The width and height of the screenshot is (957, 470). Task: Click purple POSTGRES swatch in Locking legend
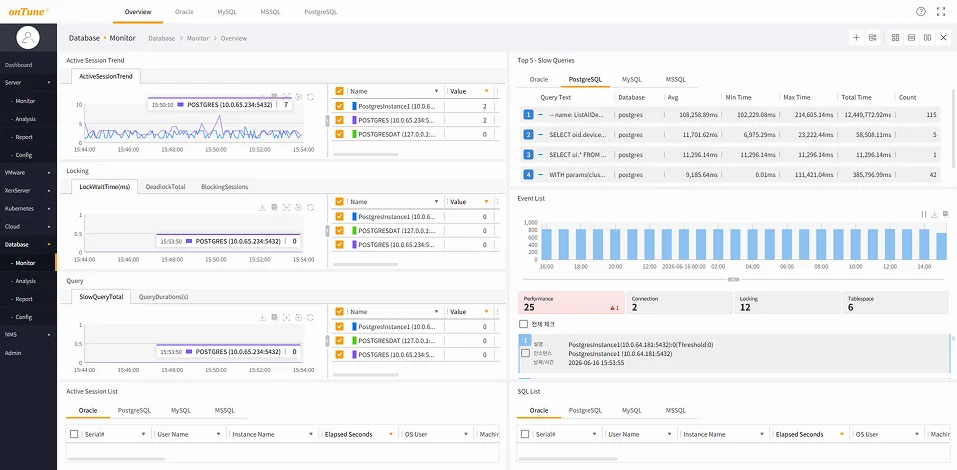pos(354,244)
